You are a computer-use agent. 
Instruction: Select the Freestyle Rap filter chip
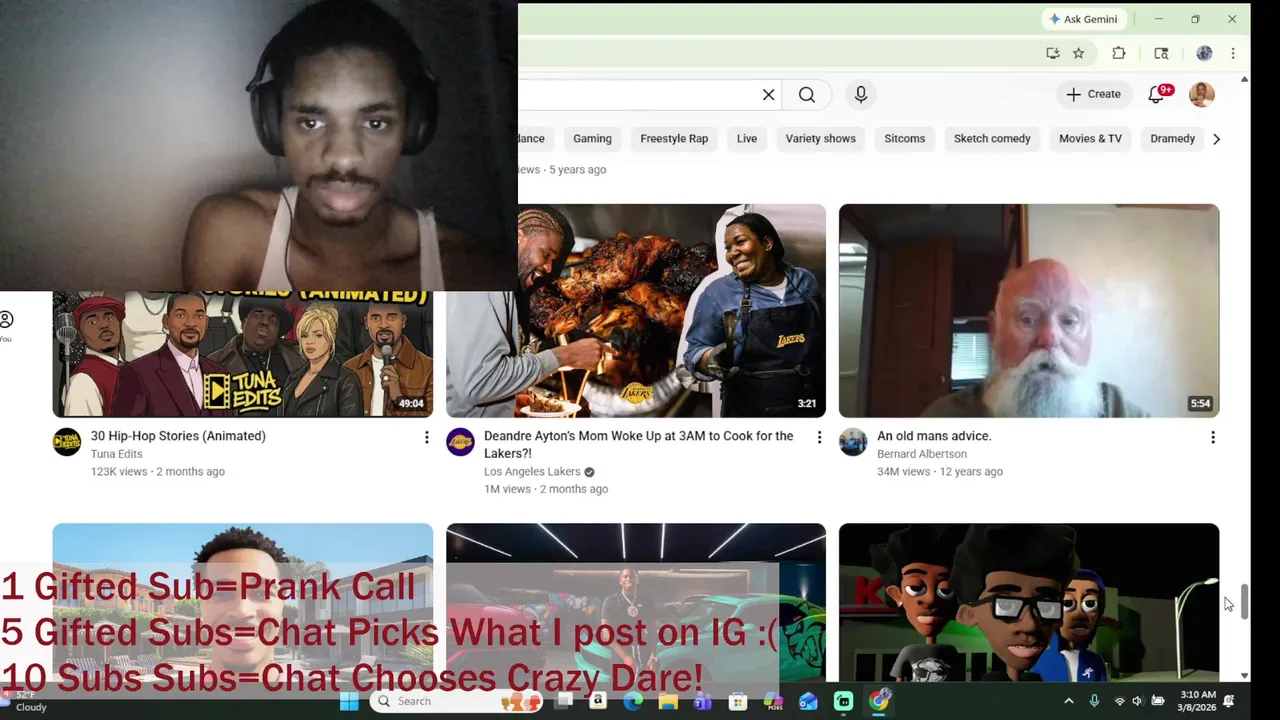tap(674, 139)
